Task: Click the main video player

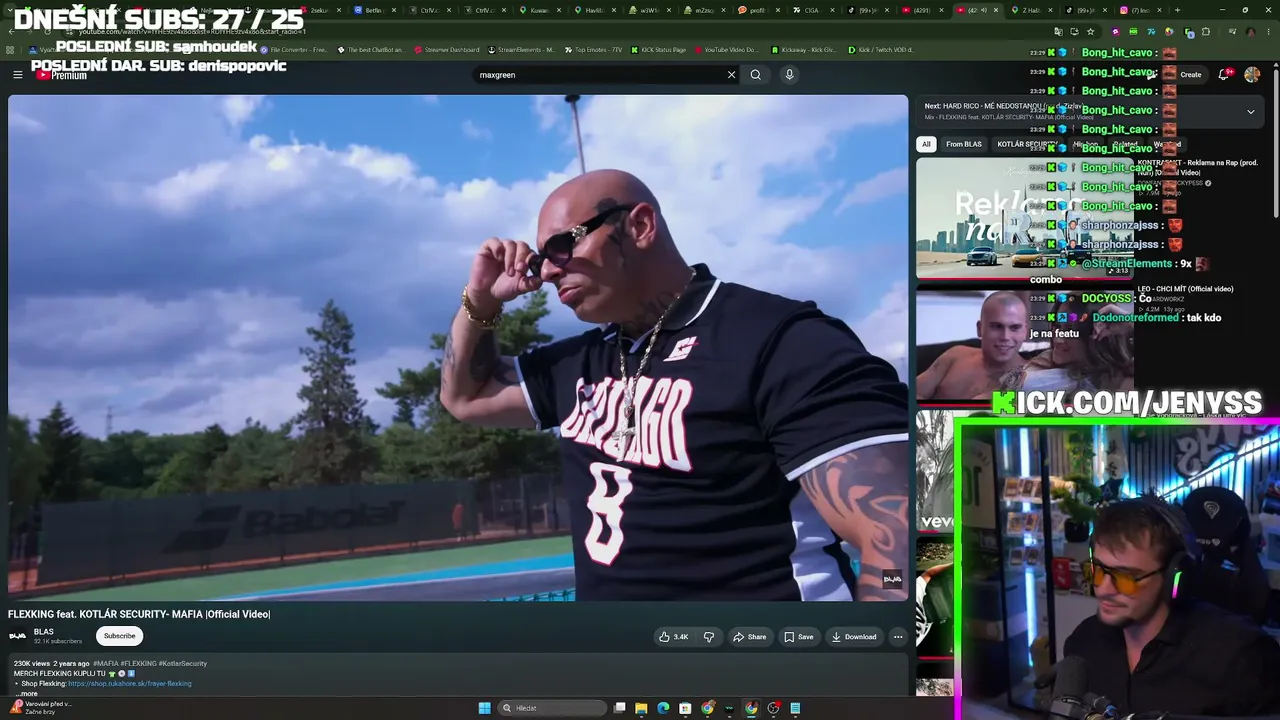Action: point(458,348)
